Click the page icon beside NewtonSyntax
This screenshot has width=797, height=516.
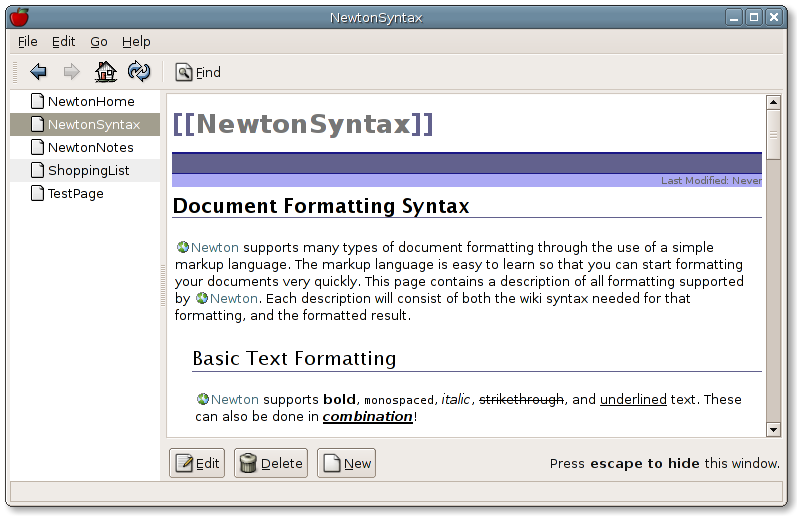point(37,124)
